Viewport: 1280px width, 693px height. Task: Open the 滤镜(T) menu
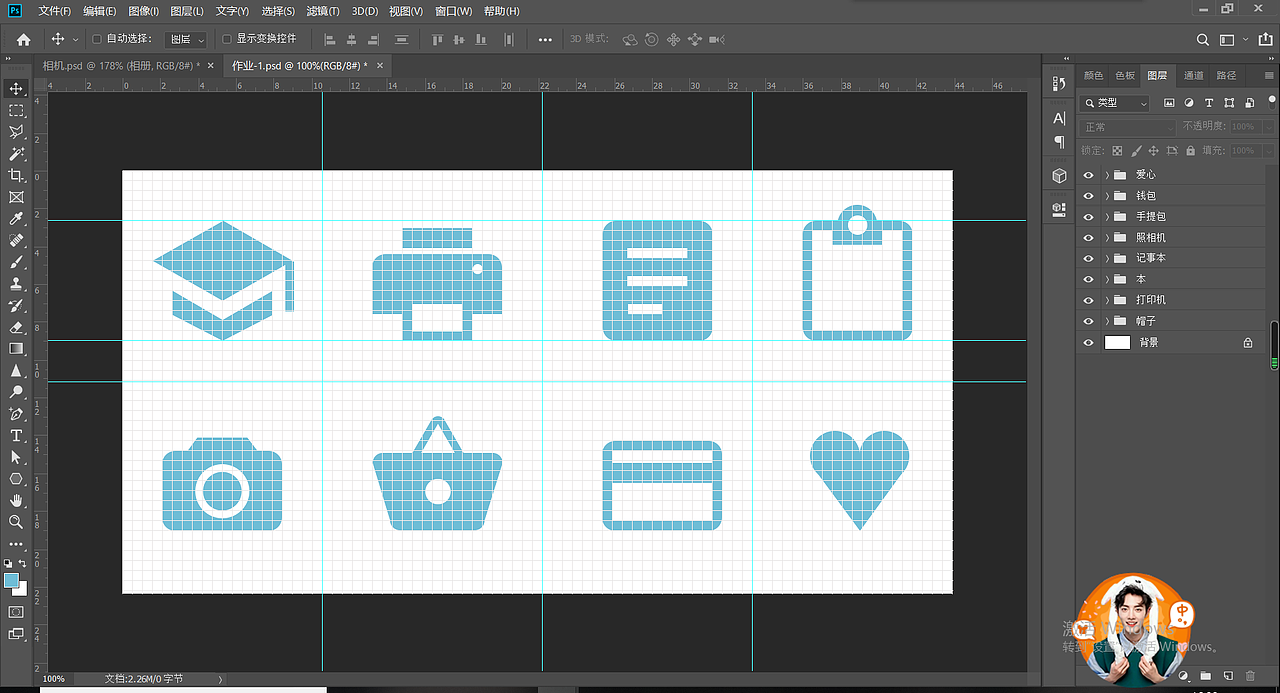322,11
